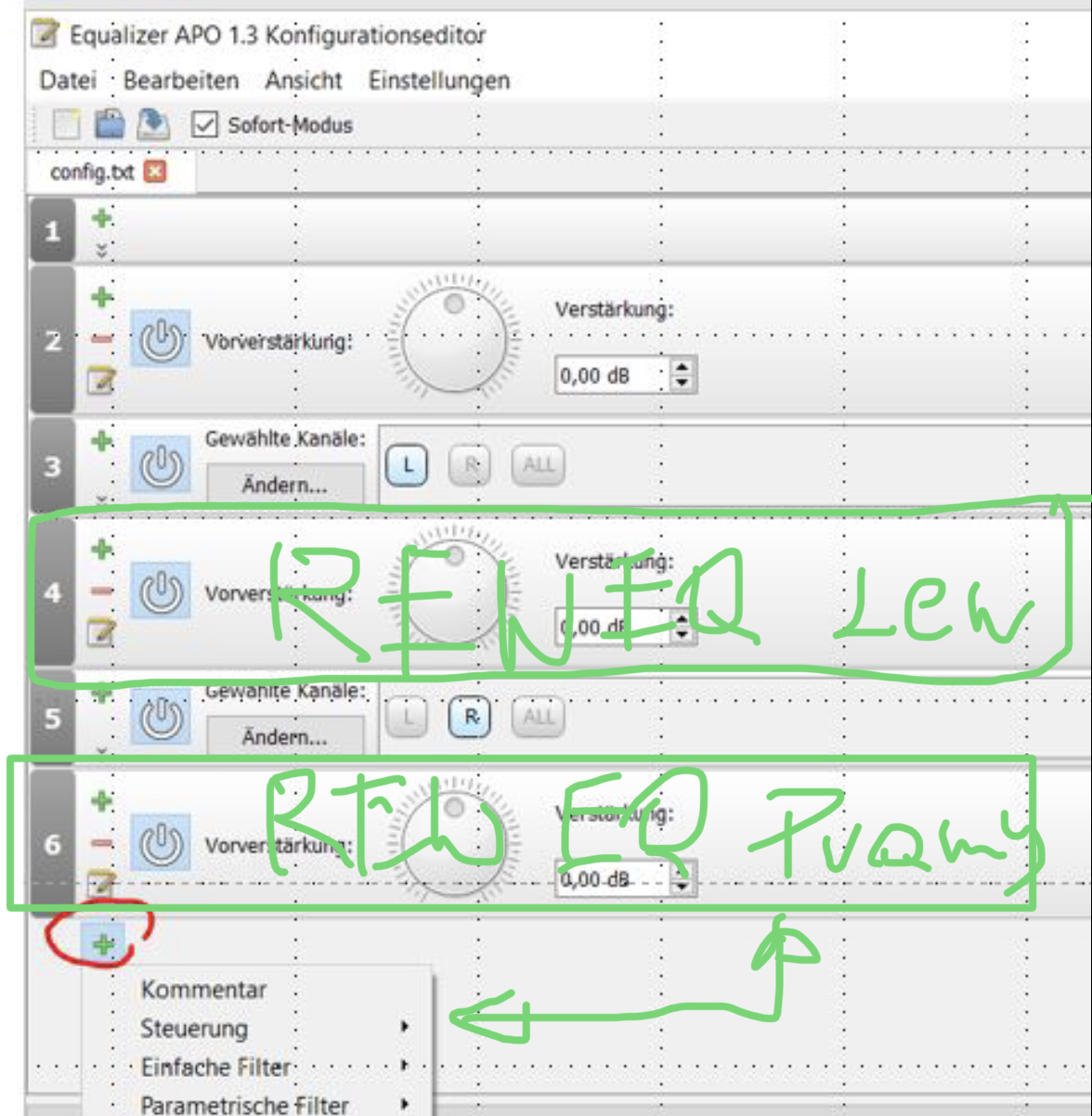The height and width of the screenshot is (1116, 1092).
Task: Open the Ansicht menu
Action: point(304,81)
